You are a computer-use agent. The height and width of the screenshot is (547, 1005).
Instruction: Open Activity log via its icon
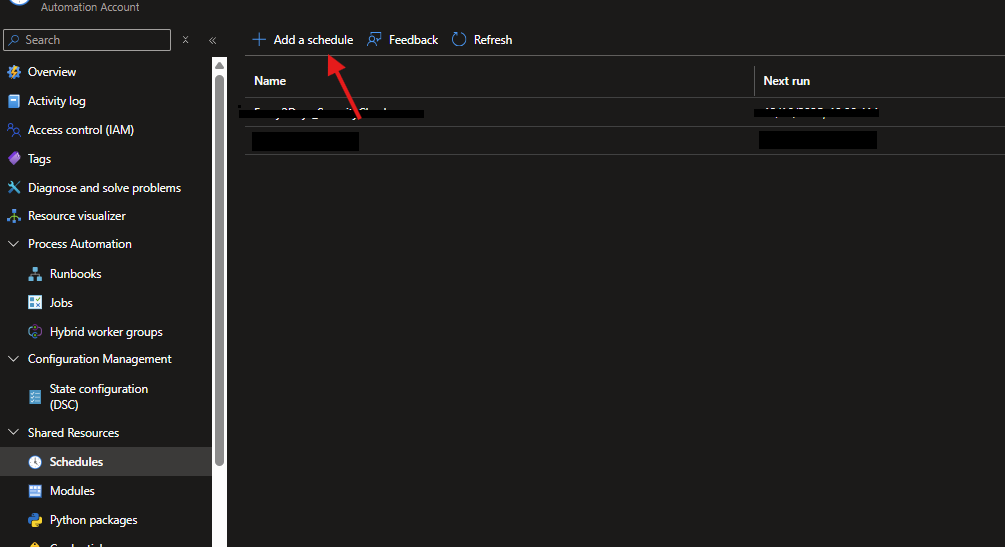click(x=14, y=101)
